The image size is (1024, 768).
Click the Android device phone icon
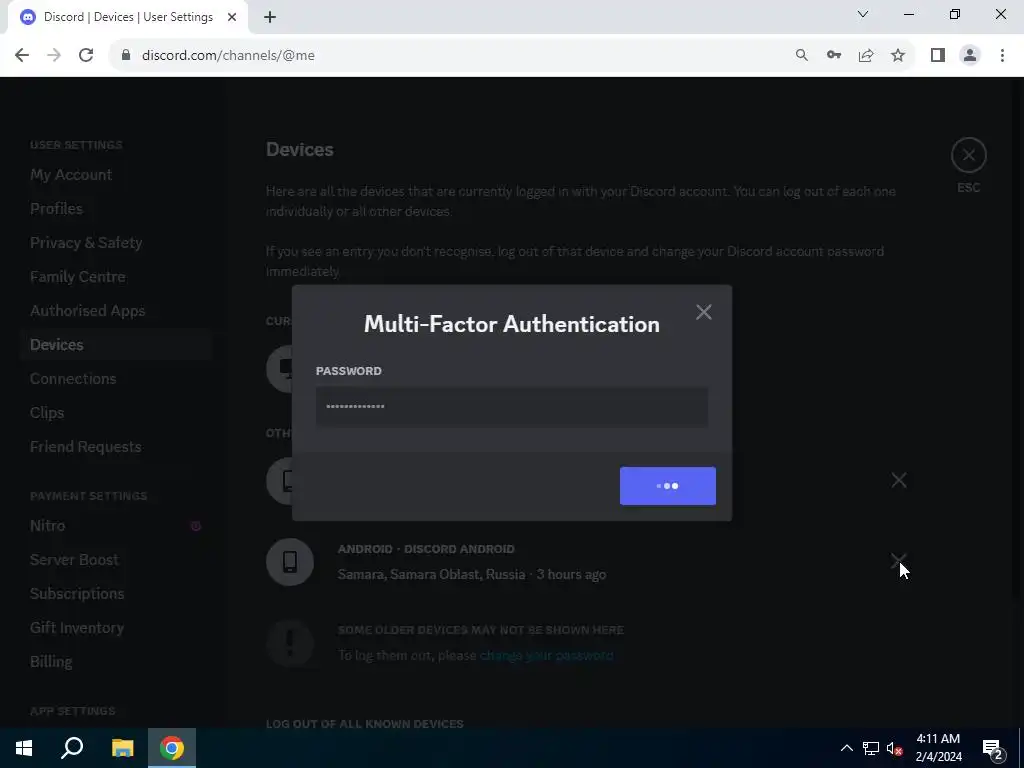(290, 562)
